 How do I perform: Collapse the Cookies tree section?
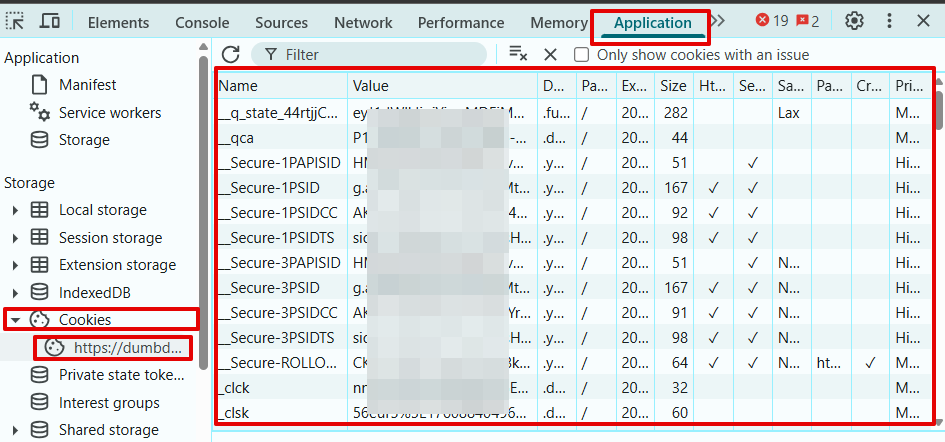(15, 320)
